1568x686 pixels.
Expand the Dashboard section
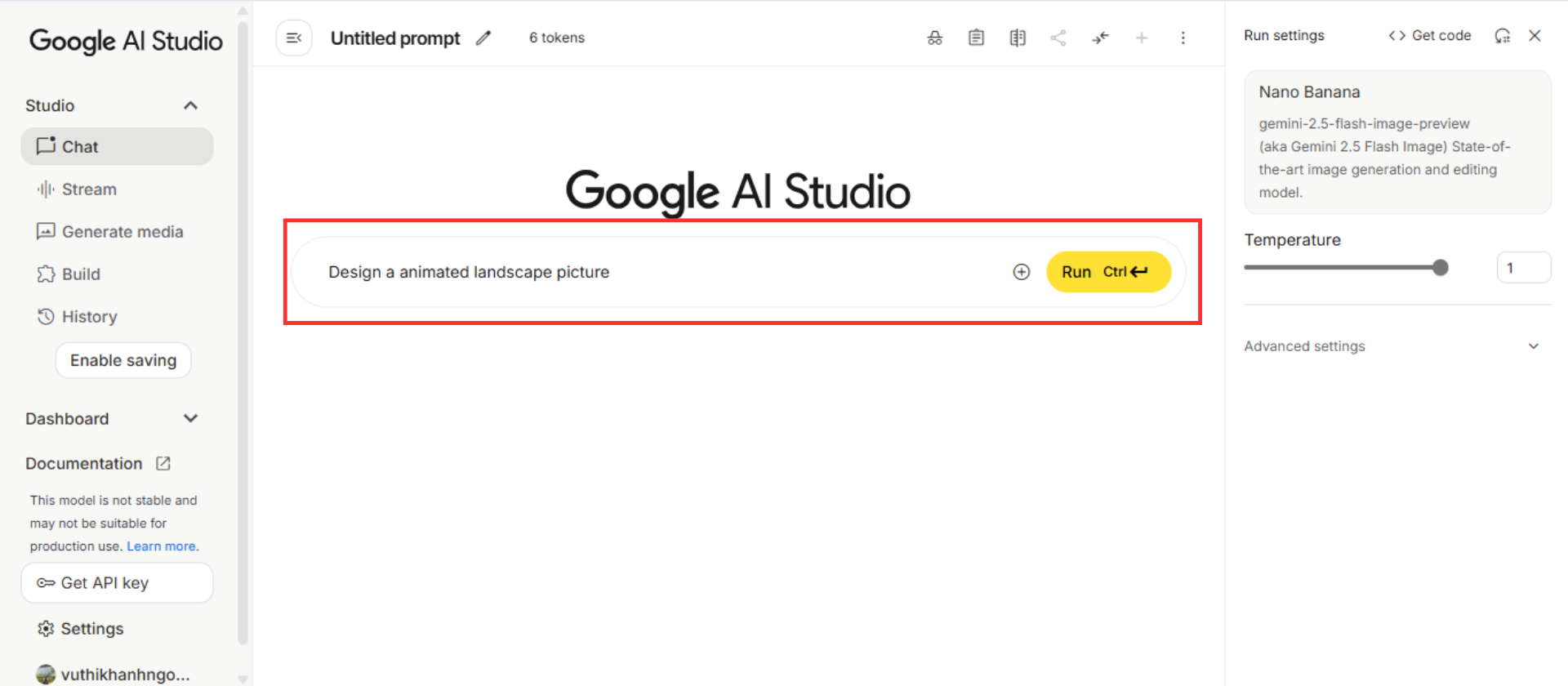tap(190, 418)
